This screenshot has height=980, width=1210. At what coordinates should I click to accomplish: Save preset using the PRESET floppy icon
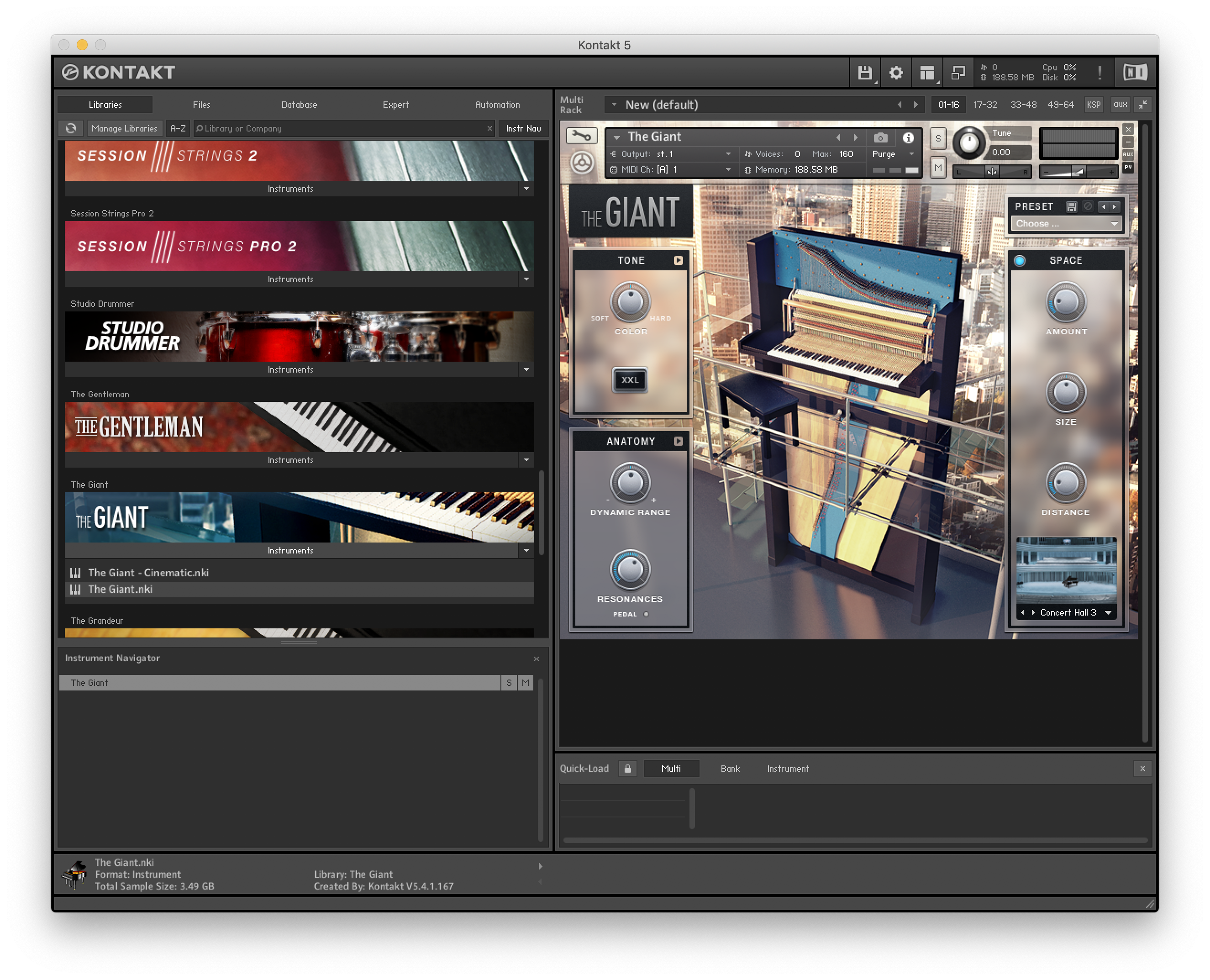pos(1071,206)
